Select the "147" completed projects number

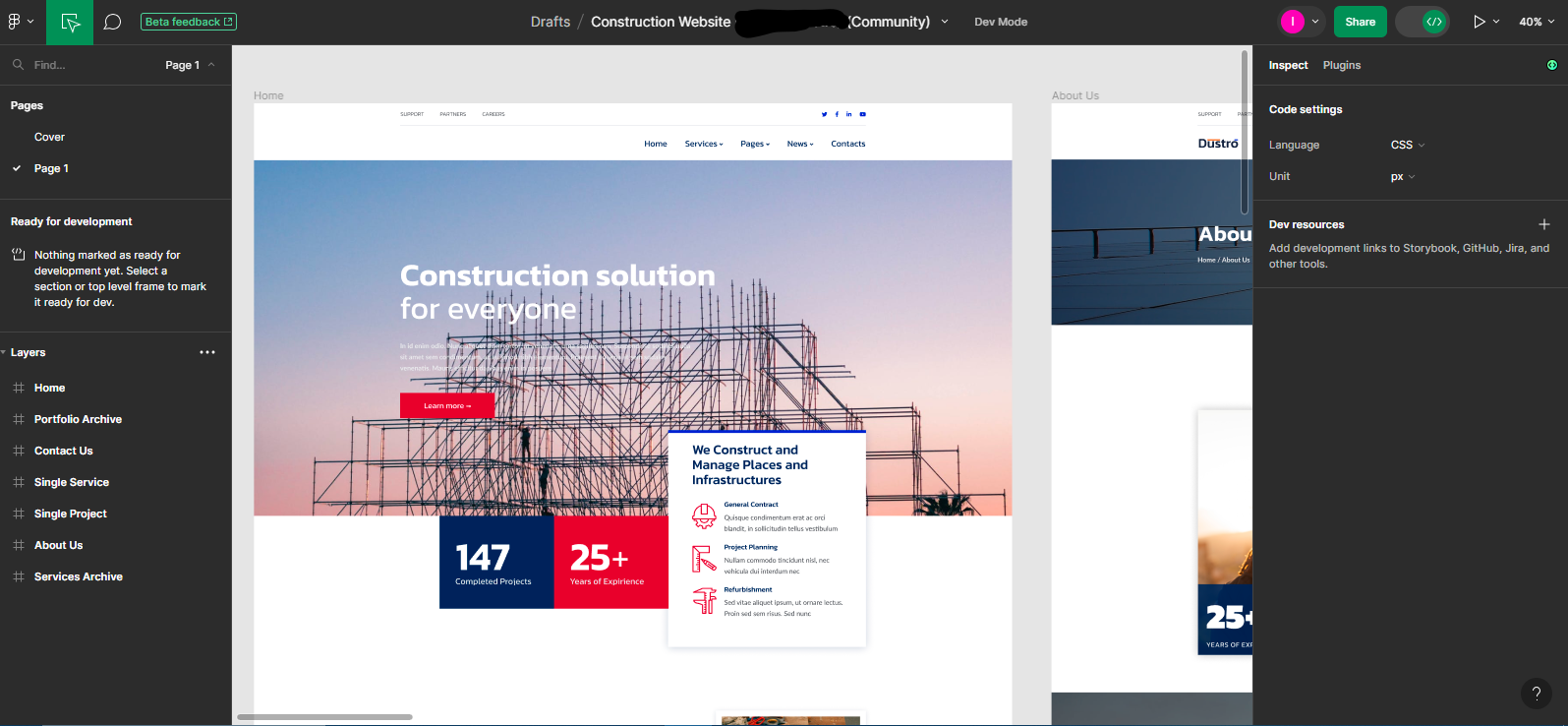(483, 558)
